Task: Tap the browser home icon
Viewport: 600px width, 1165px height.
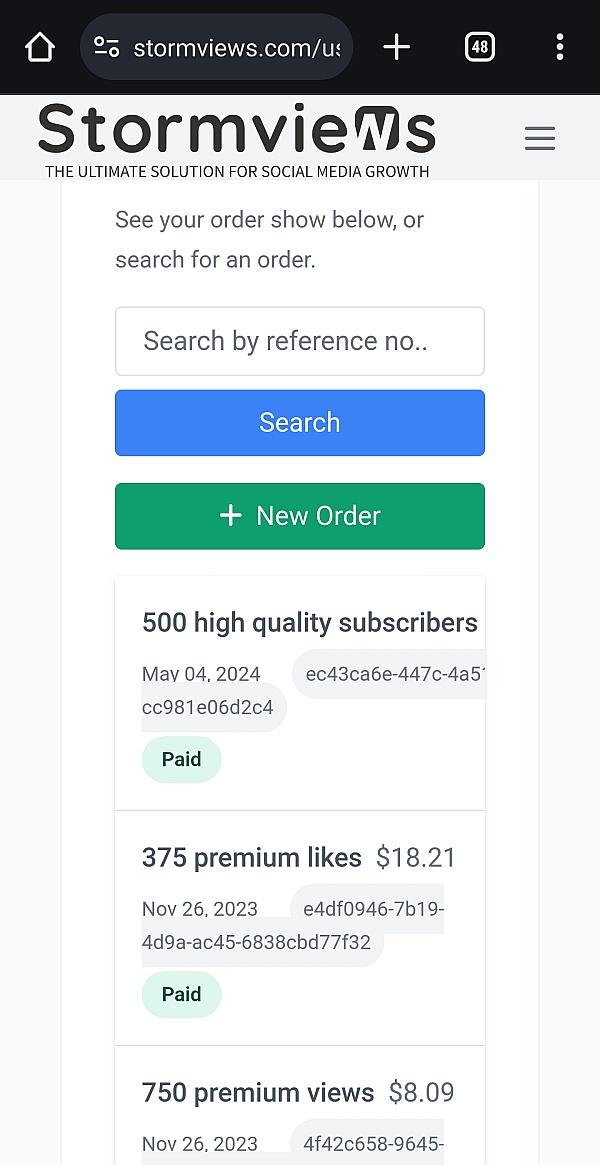Action: 39,47
